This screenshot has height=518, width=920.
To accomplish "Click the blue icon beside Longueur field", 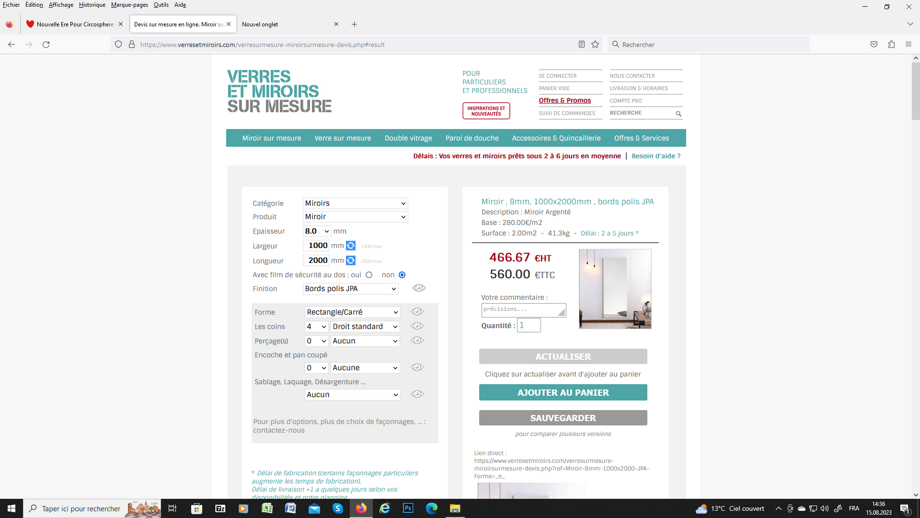I will (351, 260).
